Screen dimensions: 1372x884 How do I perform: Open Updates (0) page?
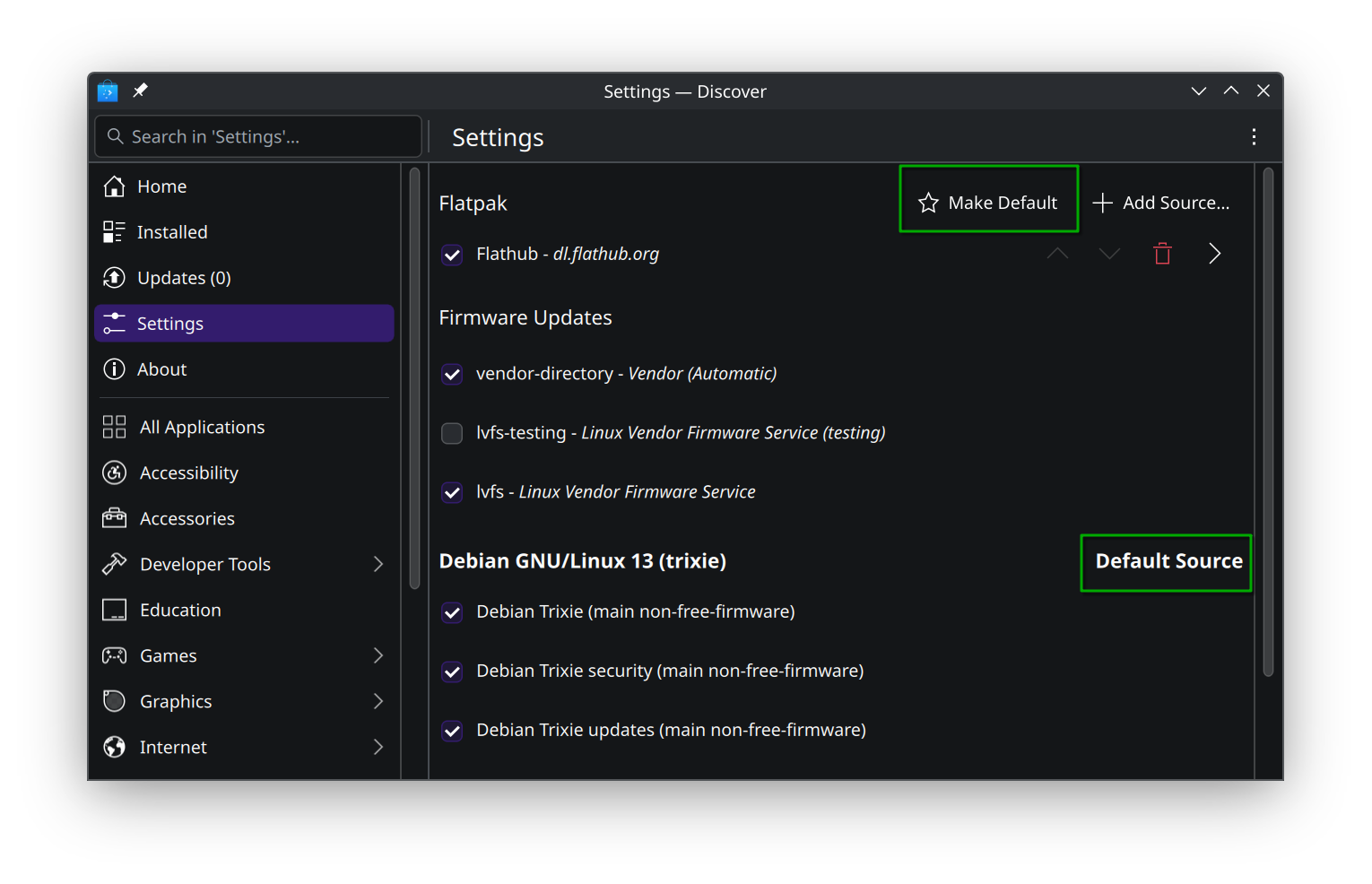(x=244, y=278)
